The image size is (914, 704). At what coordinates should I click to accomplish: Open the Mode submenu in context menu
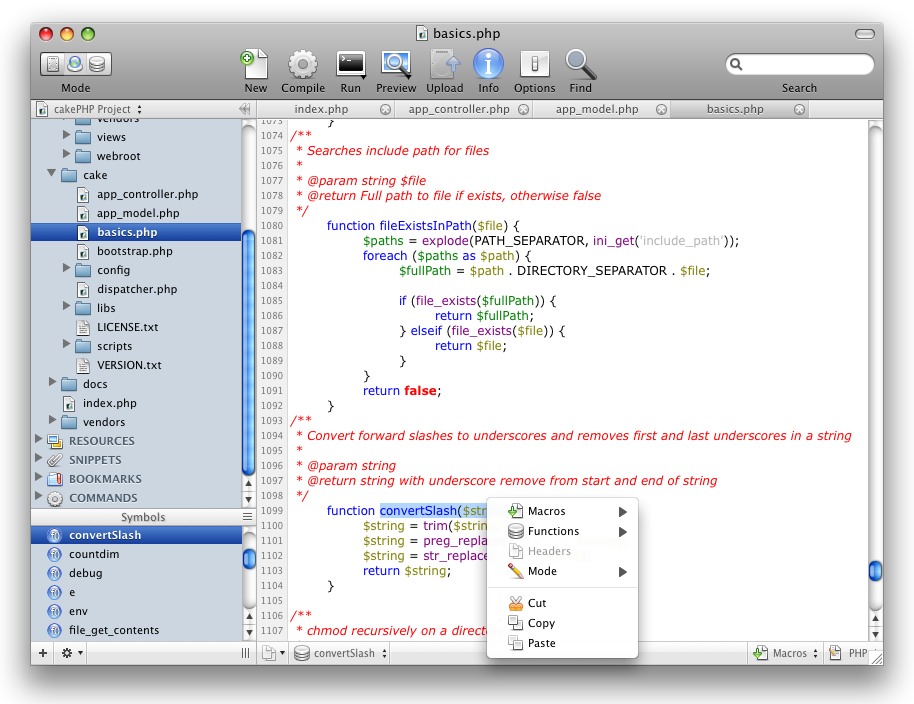(563, 572)
